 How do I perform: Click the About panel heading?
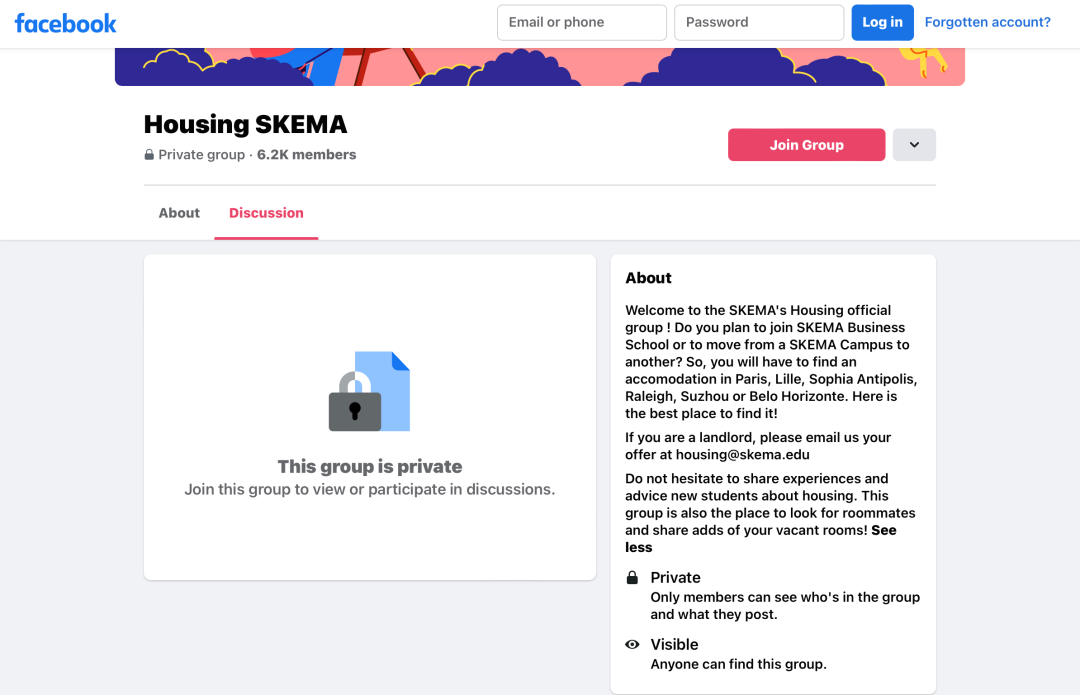tap(648, 278)
